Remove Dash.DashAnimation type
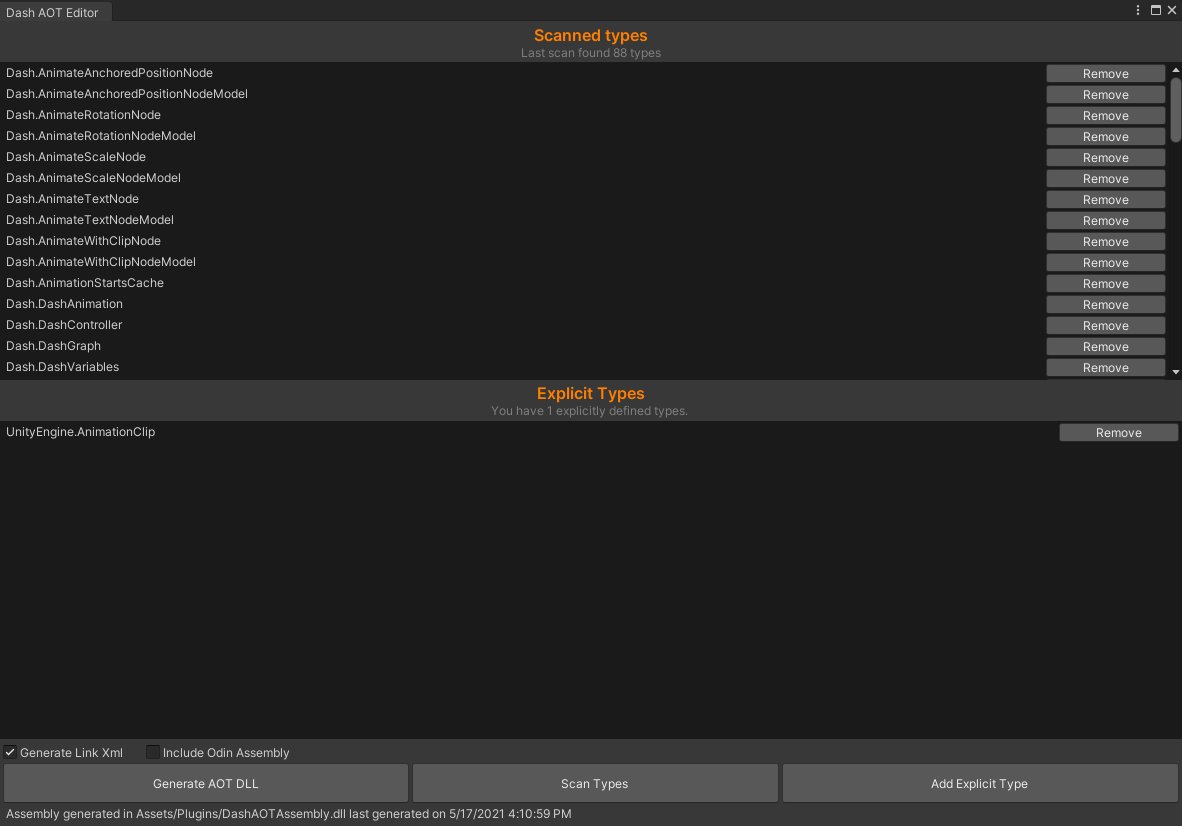 [1105, 305]
